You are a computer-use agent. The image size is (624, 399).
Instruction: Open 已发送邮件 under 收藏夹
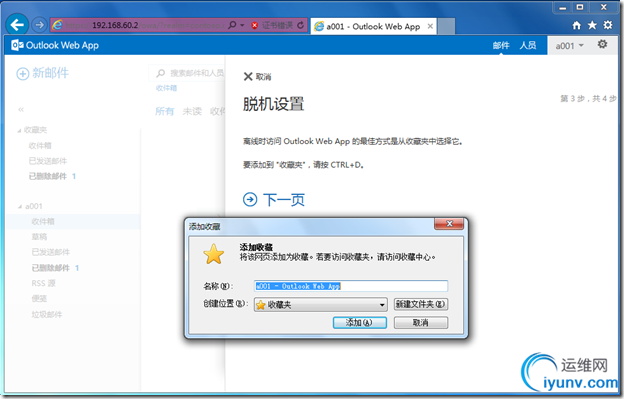point(47,161)
